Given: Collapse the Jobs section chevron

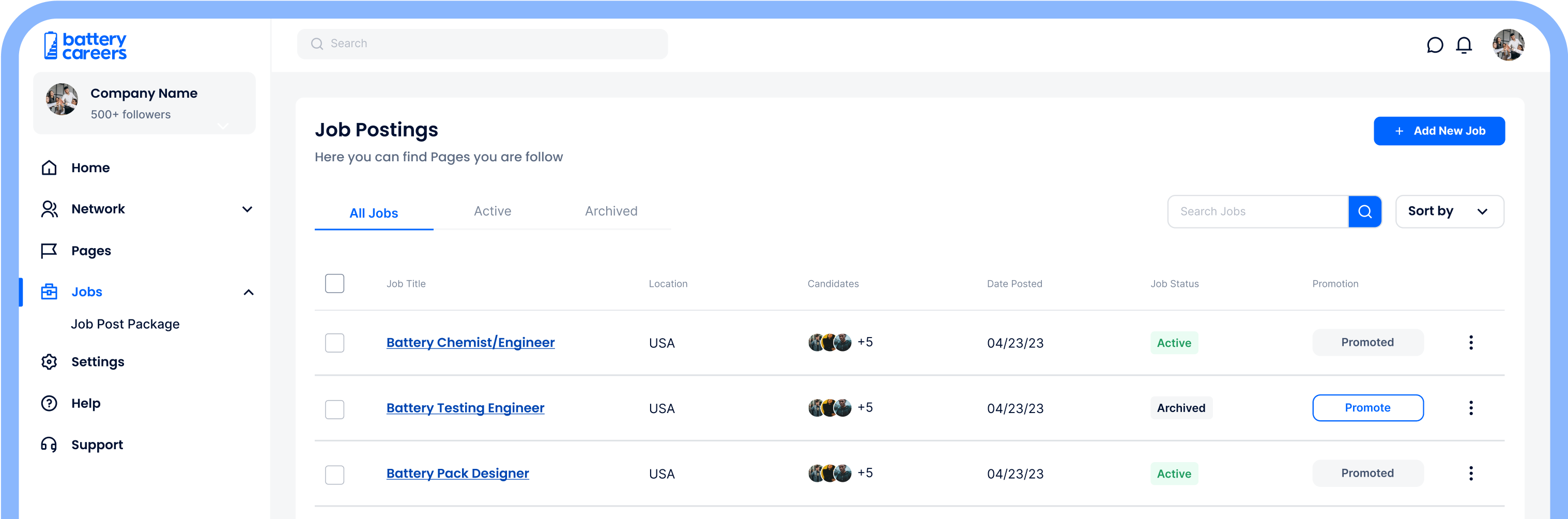Looking at the screenshot, I should pos(249,293).
